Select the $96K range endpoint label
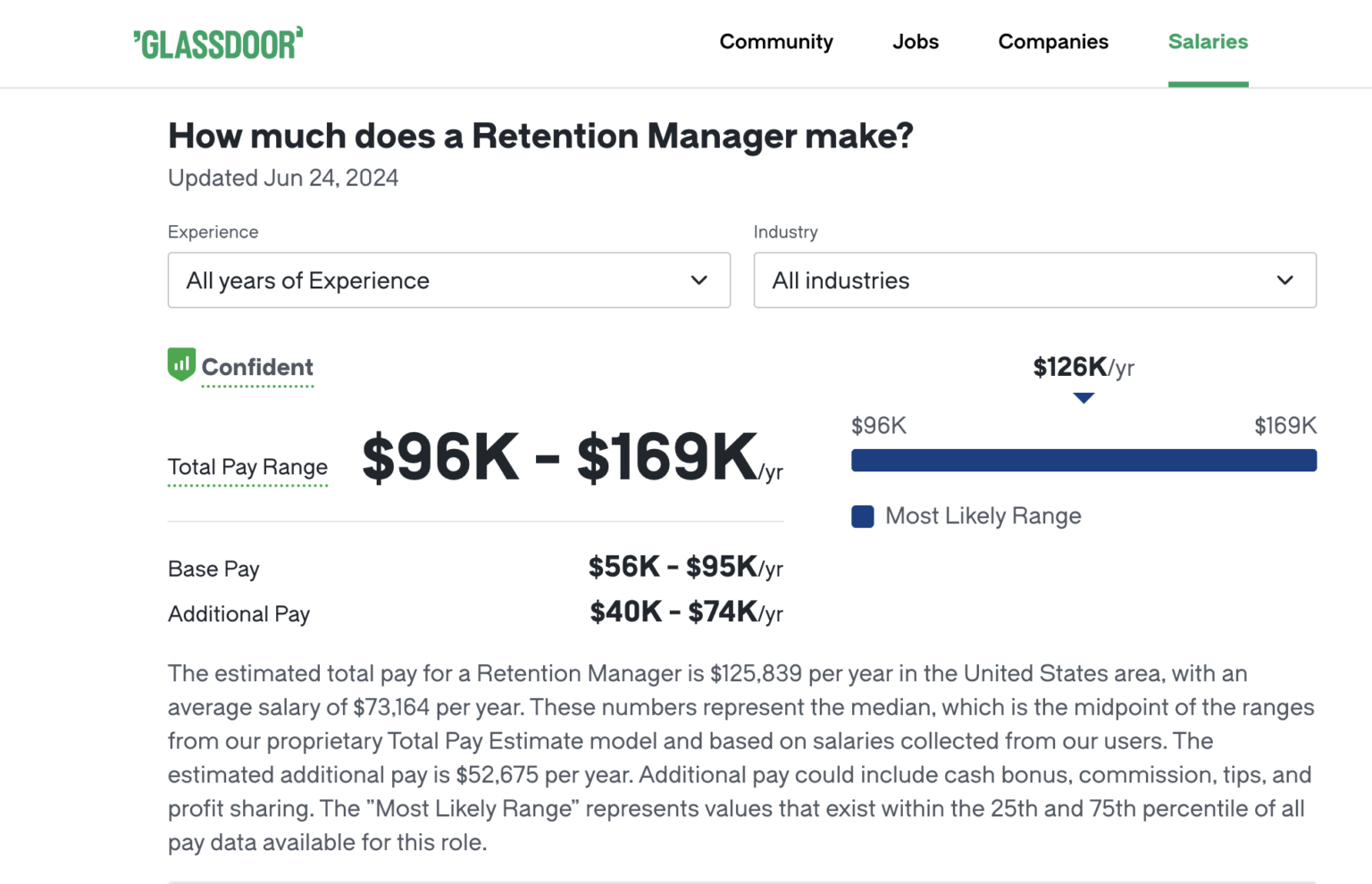The width and height of the screenshot is (1372, 884). (879, 426)
